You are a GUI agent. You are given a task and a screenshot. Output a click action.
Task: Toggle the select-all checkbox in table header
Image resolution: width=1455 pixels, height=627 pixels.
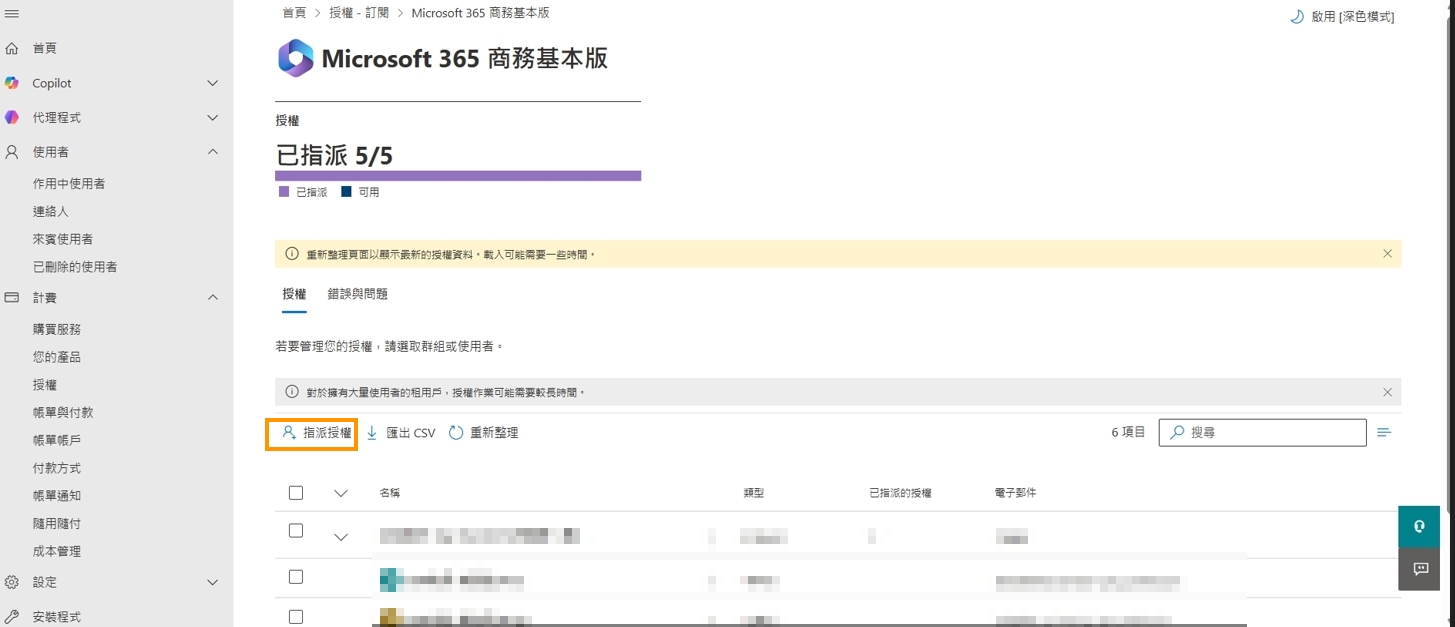click(x=296, y=492)
